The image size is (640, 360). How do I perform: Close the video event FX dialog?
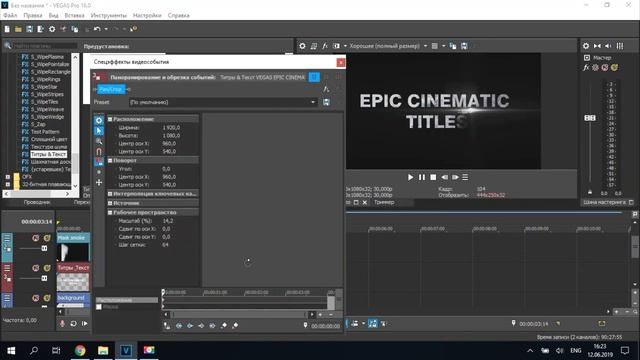340,62
